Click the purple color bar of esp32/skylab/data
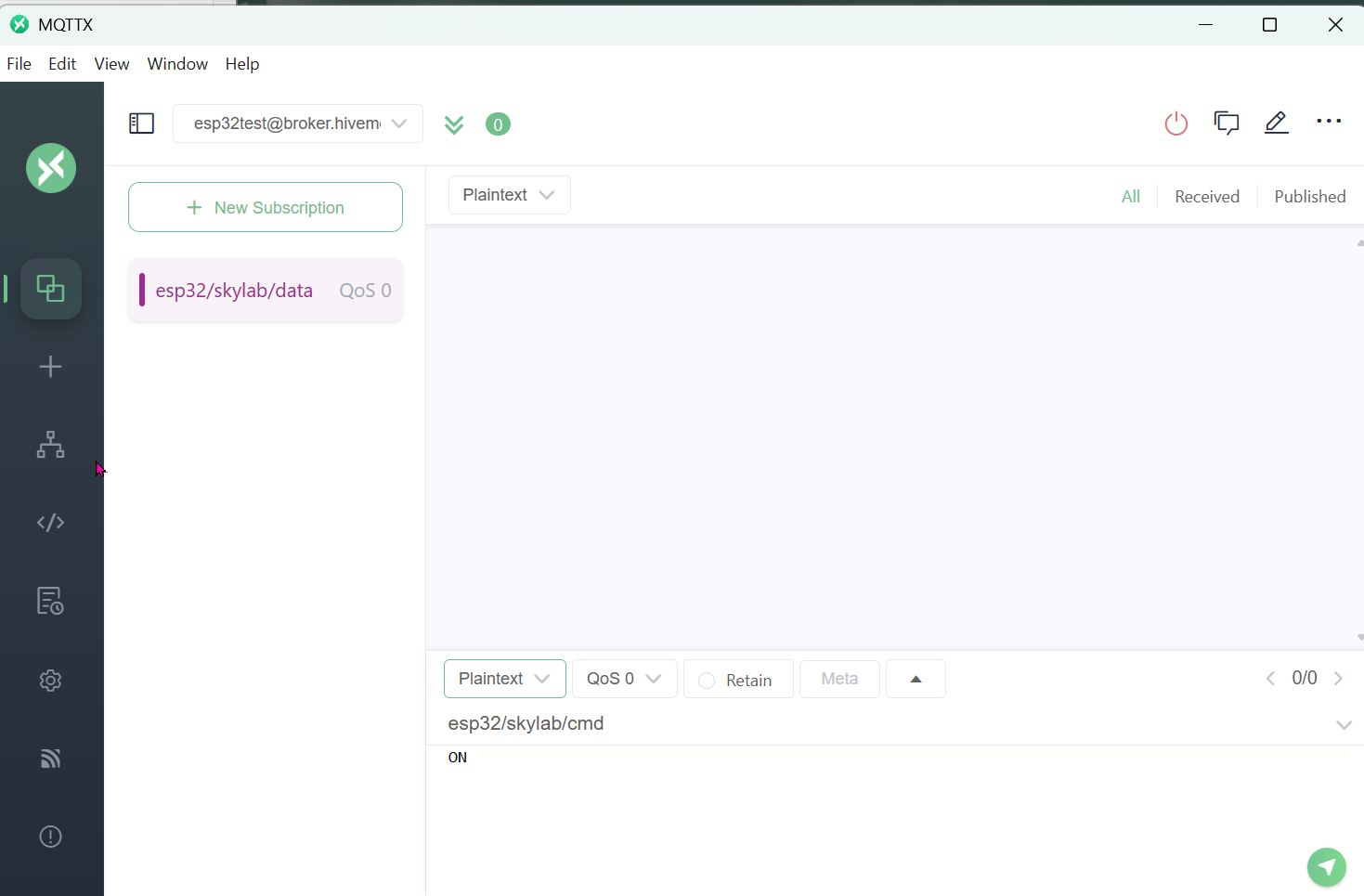The image size is (1364, 896). pyautogui.click(x=142, y=290)
